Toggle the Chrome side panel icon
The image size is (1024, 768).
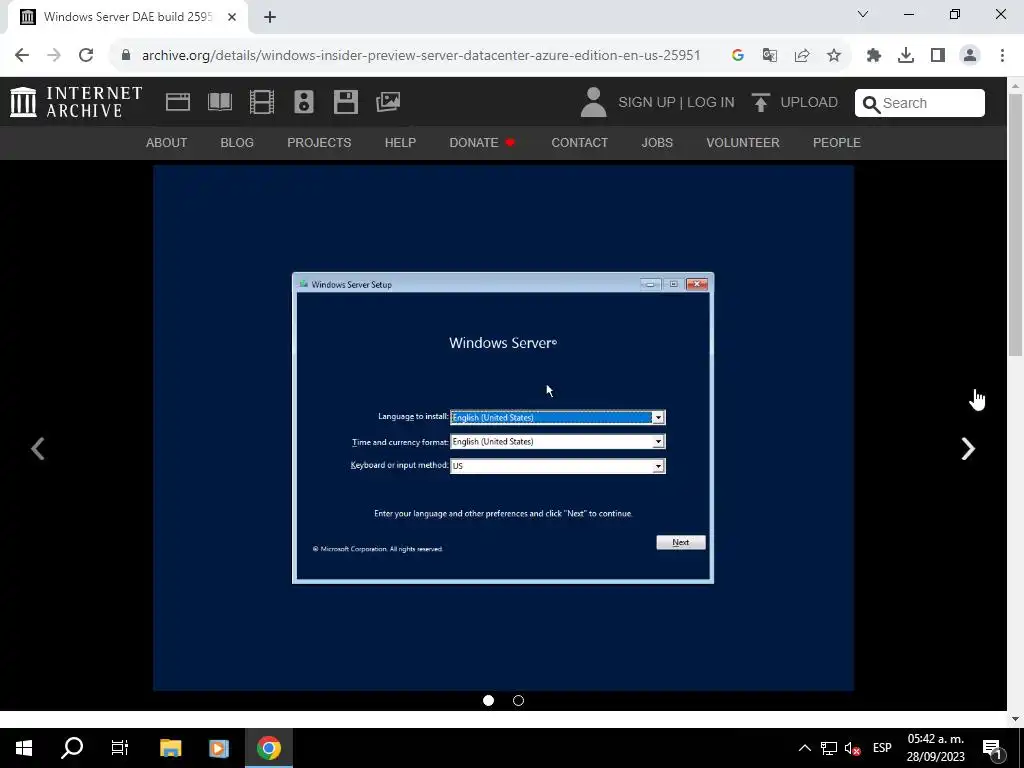(938, 55)
